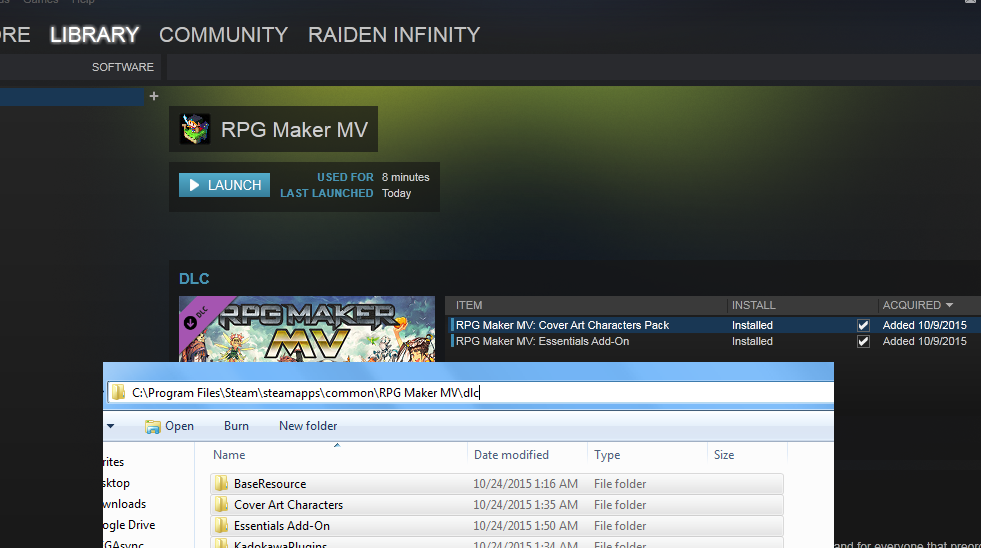
Task: Select the Essentials Add-On folder name
Action: tap(282, 526)
